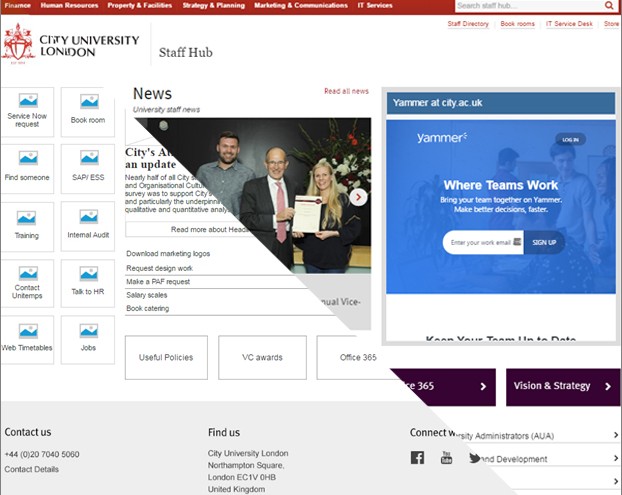
Task: Open the Salary scales link
Action: click(147, 295)
